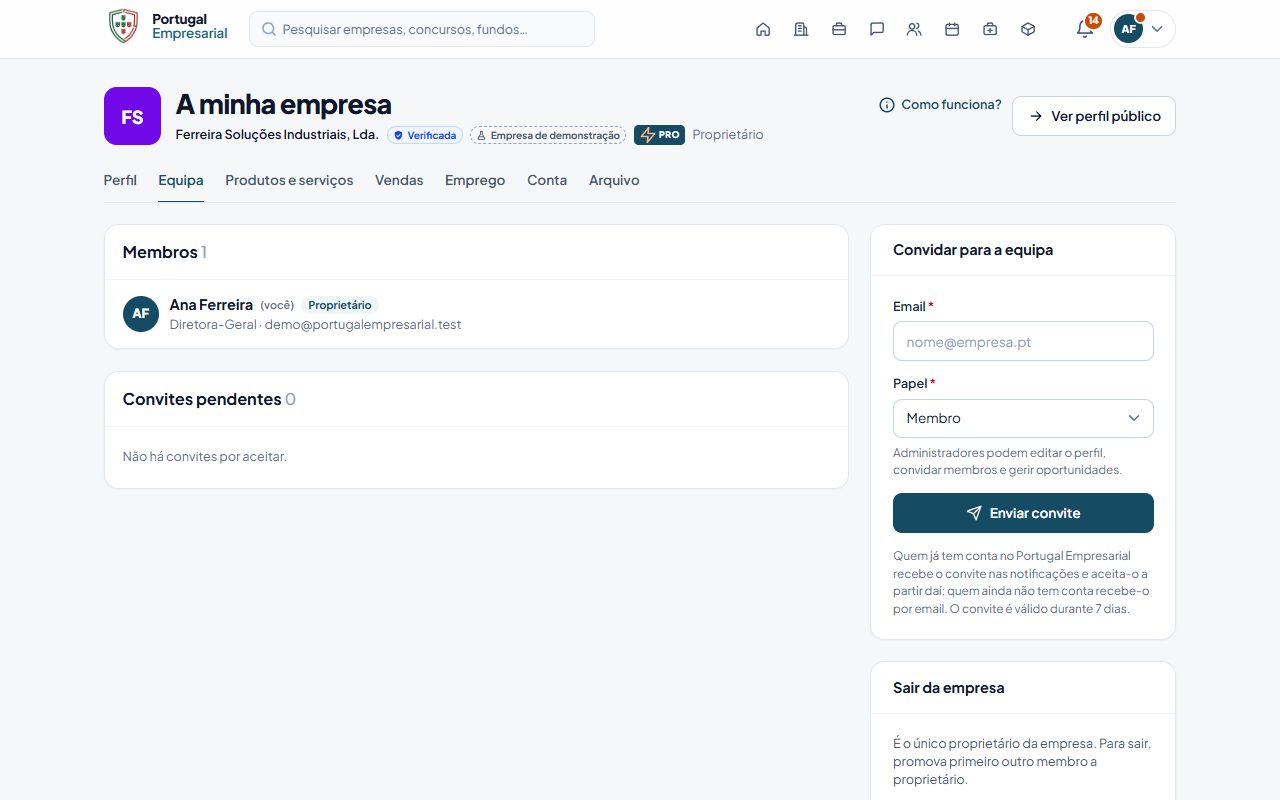The width and height of the screenshot is (1280, 800).
Task: Click the Sair da empresa heading
Action: [x=949, y=688]
